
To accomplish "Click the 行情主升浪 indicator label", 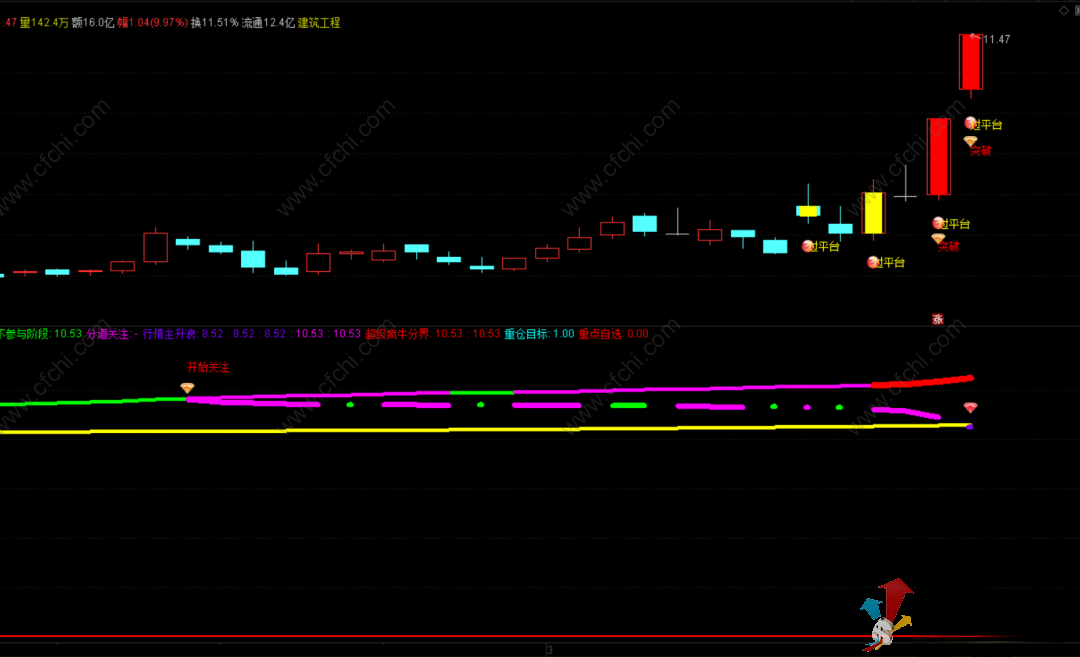I will point(170,334).
